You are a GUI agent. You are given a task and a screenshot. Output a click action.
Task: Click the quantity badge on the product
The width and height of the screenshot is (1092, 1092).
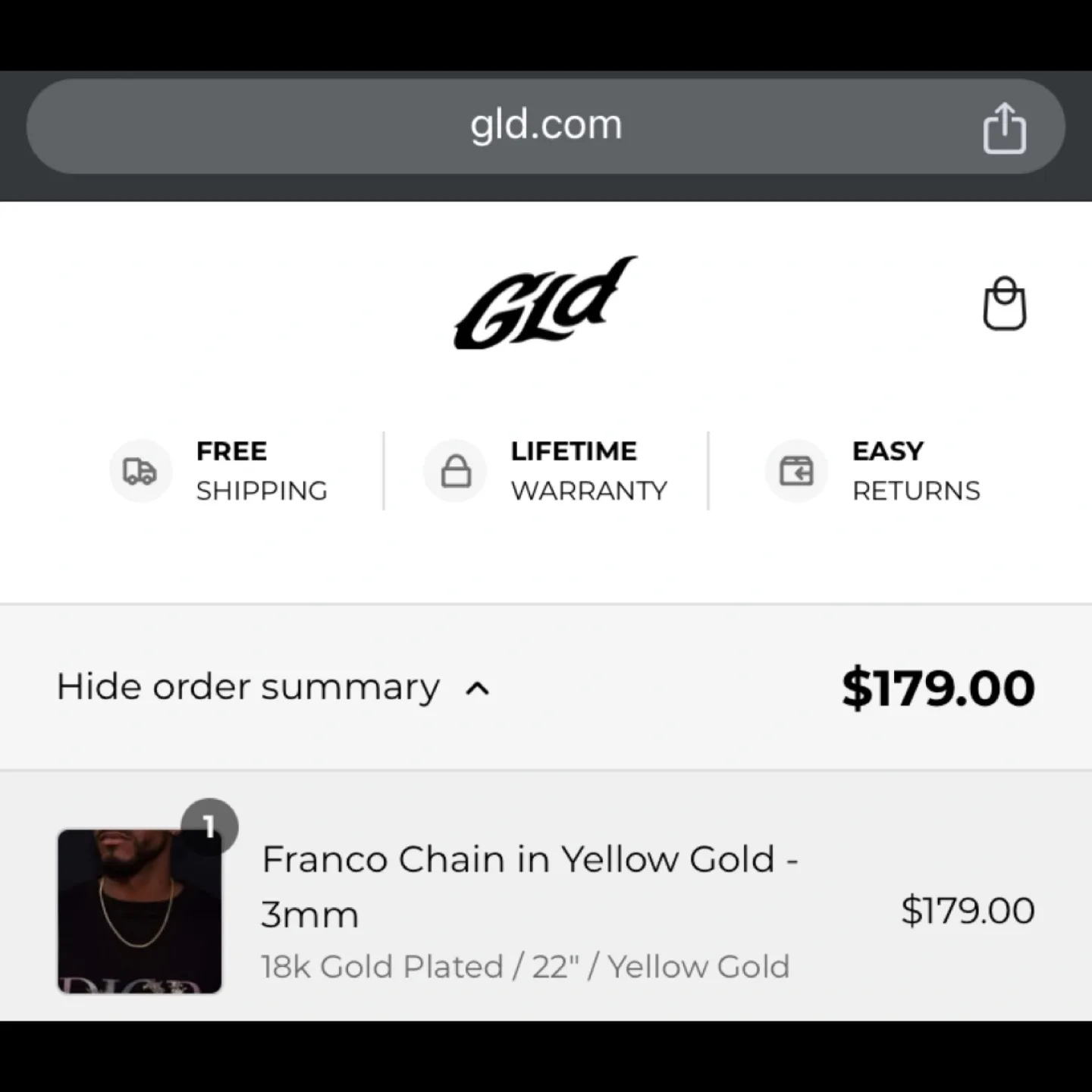click(x=209, y=826)
